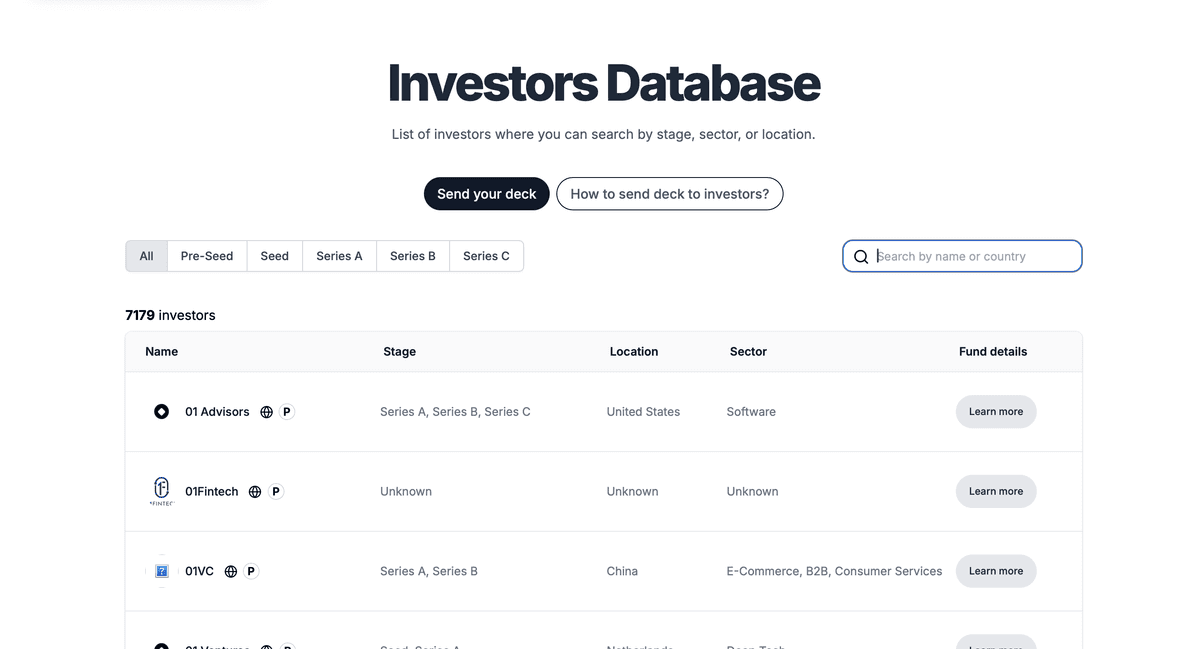Click Learn more for 01VC
The width and height of the screenshot is (1200, 649).
pyautogui.click(x=996, y=571)
